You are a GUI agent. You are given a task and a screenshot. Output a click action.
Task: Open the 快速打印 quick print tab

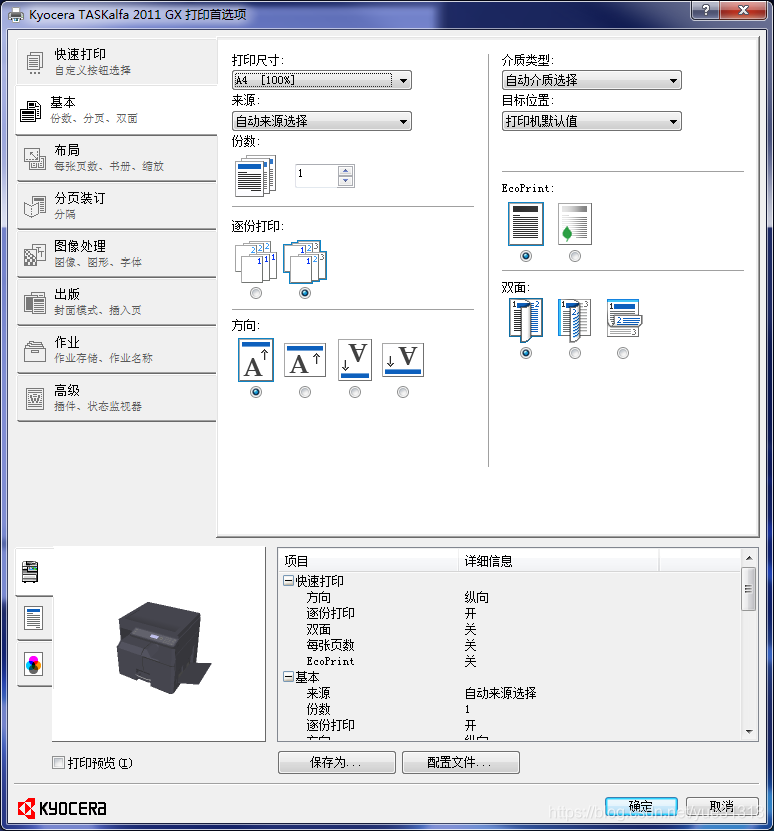pos(117,61)
